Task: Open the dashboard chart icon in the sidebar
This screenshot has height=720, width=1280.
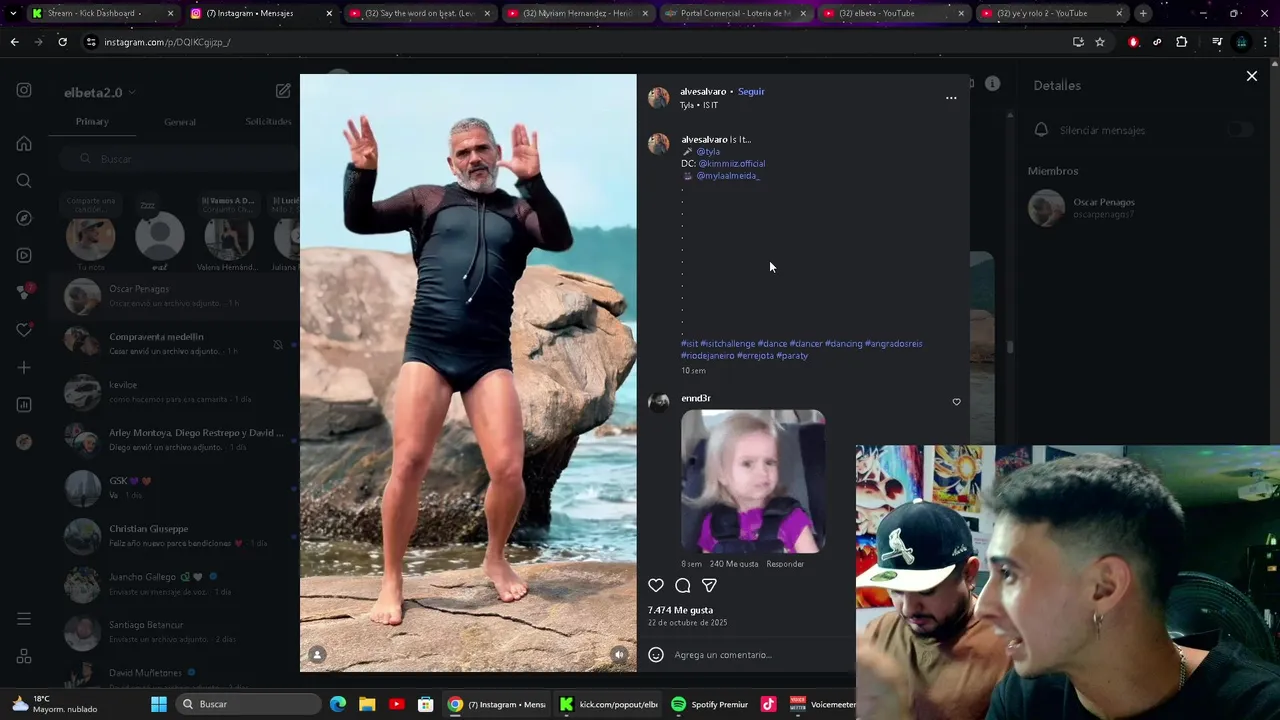Action: [24, 405]
